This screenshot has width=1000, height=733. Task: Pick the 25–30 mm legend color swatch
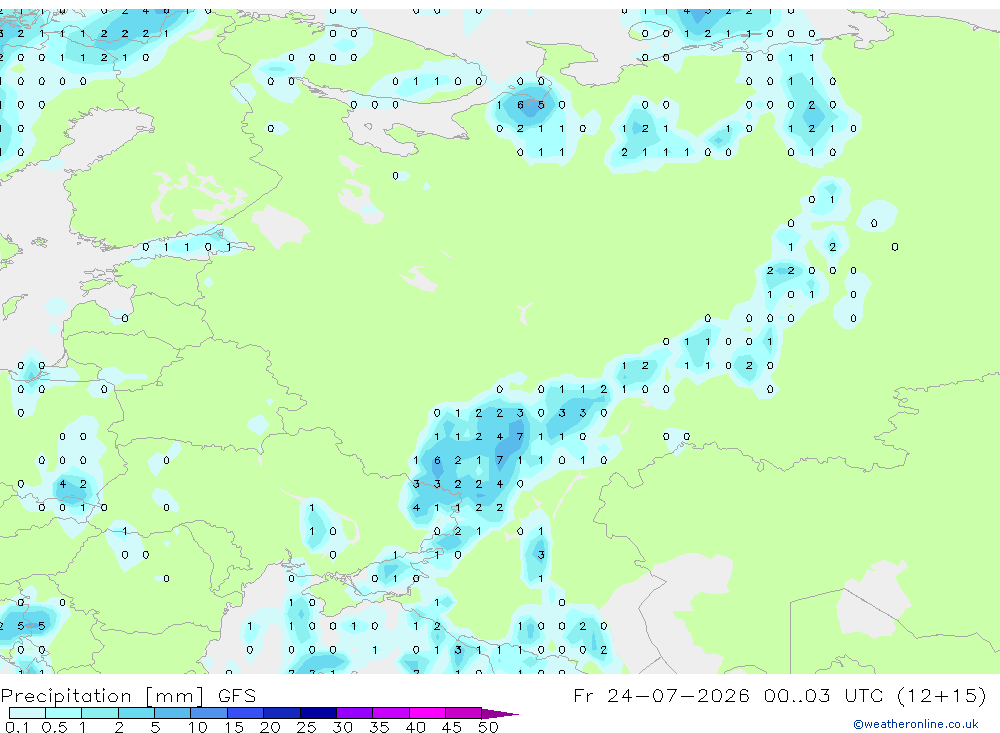[x=318, y=713]
